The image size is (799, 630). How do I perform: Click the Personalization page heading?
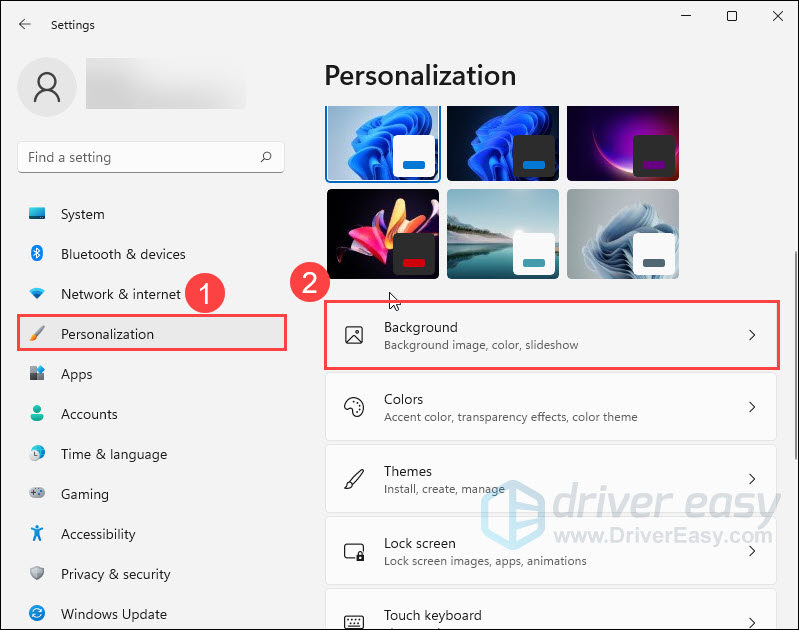[x=420, y=76]
